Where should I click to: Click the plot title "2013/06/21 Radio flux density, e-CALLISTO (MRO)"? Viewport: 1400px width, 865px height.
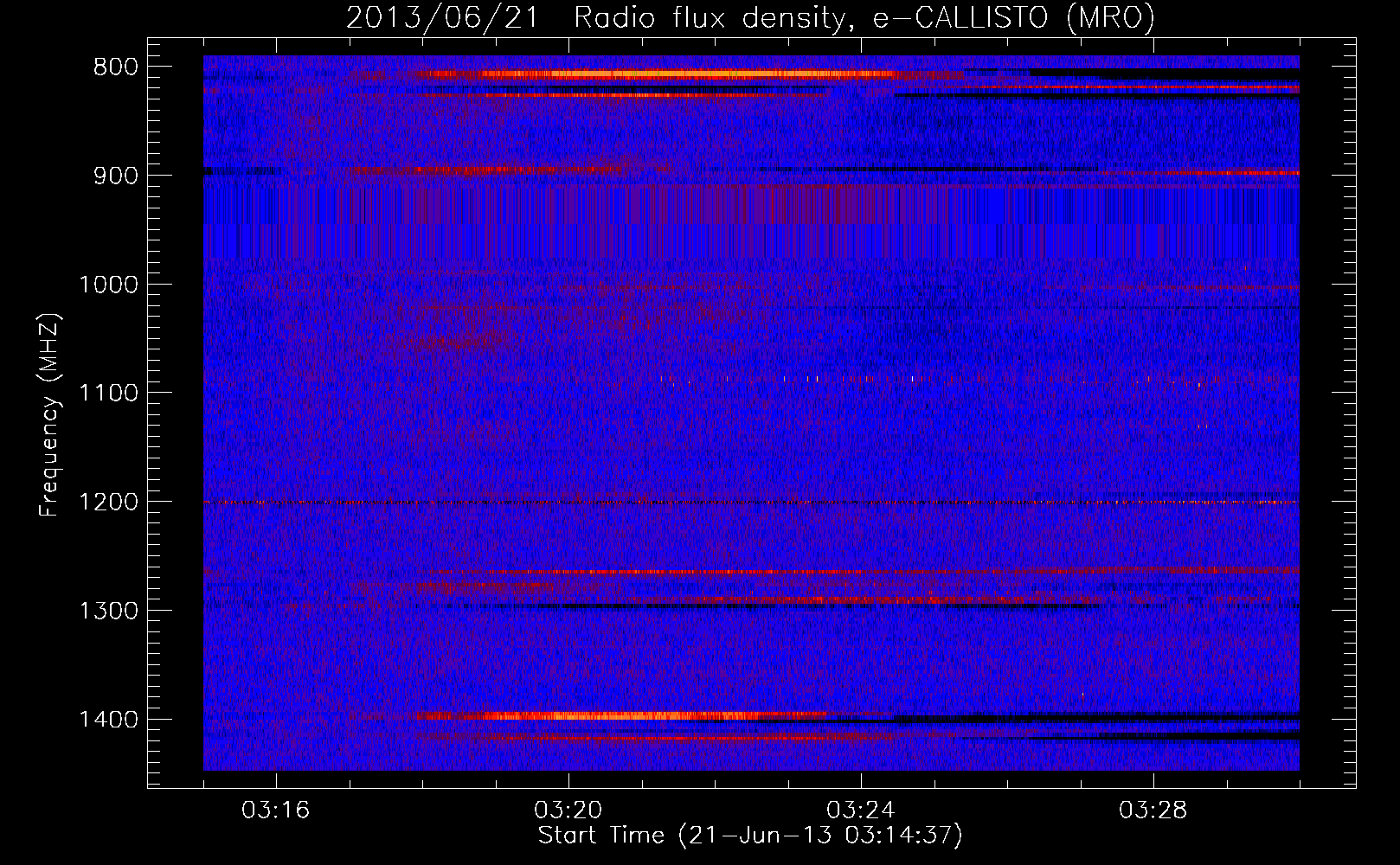pos(750,17)
